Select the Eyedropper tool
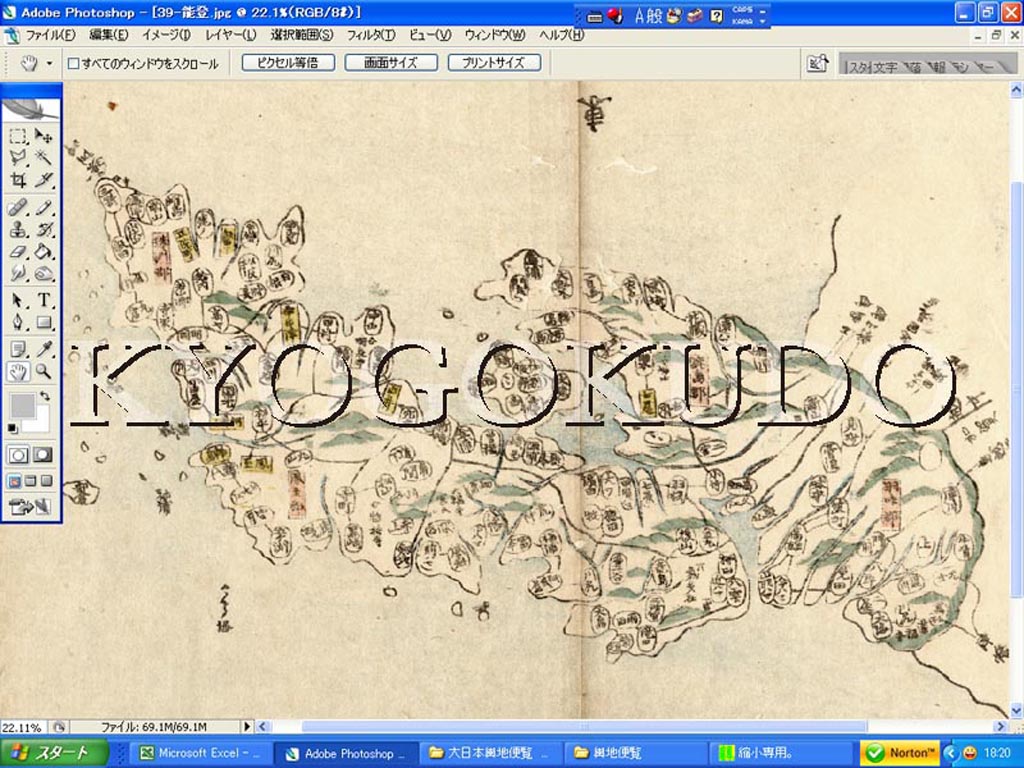The width and height of the screenshot is (1024, 768). 43,349
